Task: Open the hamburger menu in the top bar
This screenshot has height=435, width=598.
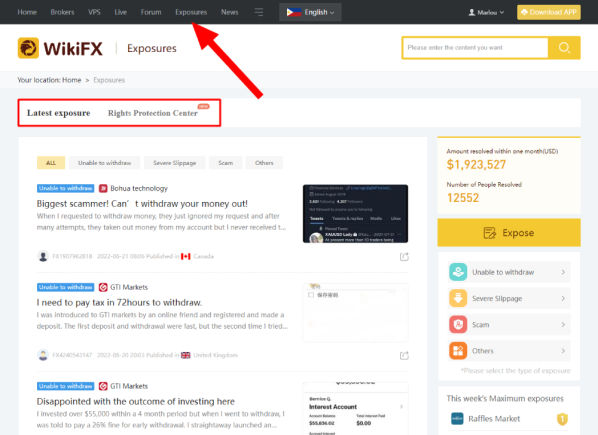Action: [x=259, y=12]
